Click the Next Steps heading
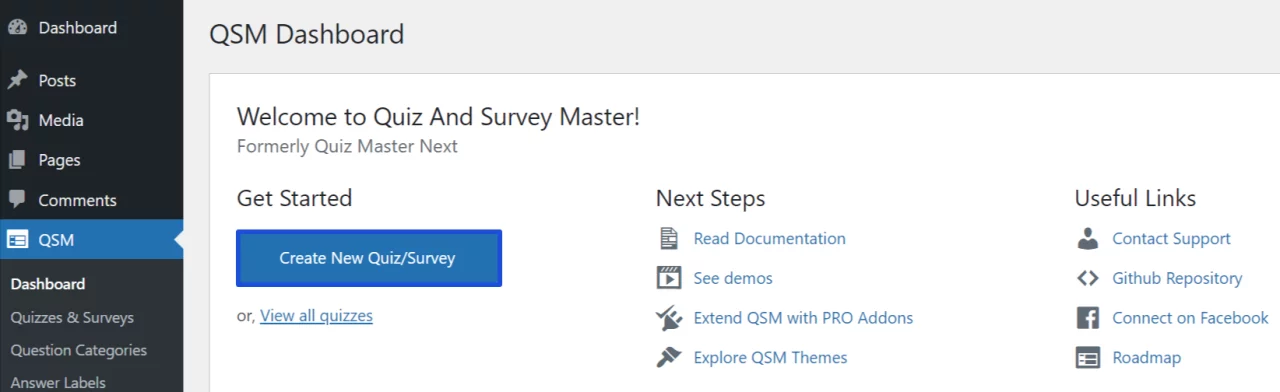Image resolution: width=1280 pixels, height=392 pixels. (x=710, y=198)
